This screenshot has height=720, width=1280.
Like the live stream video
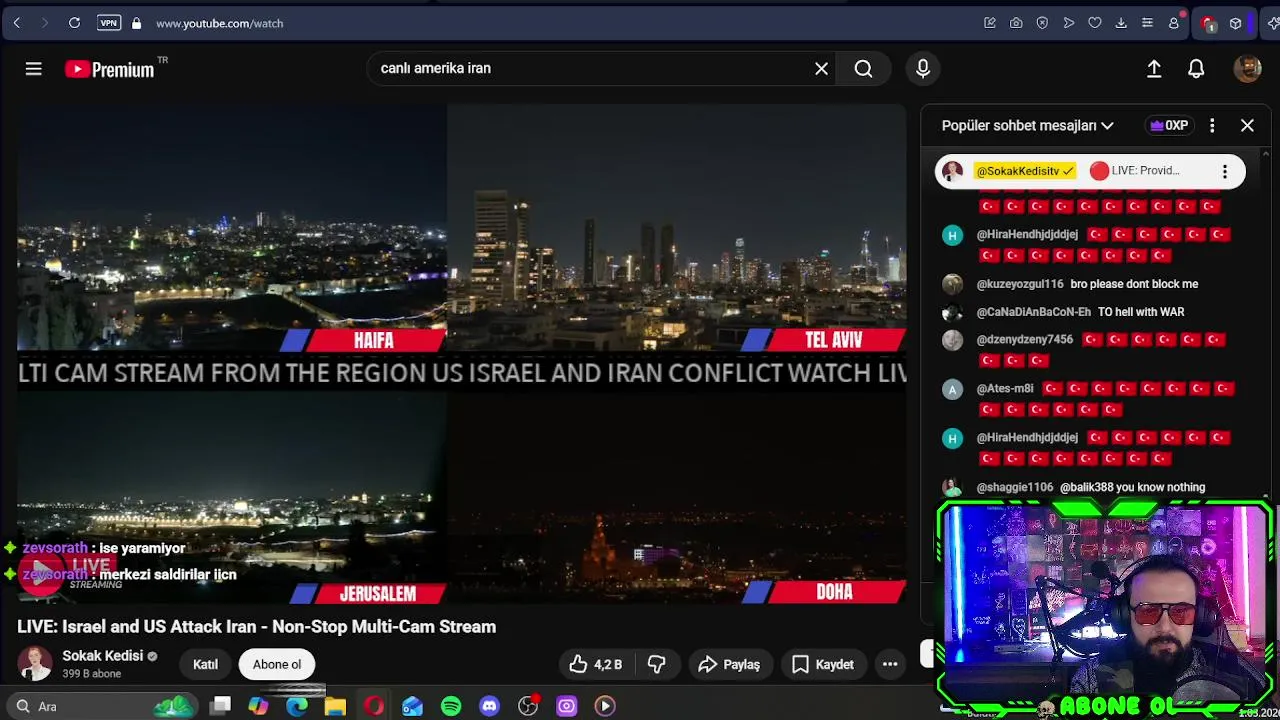coord(595,664)
